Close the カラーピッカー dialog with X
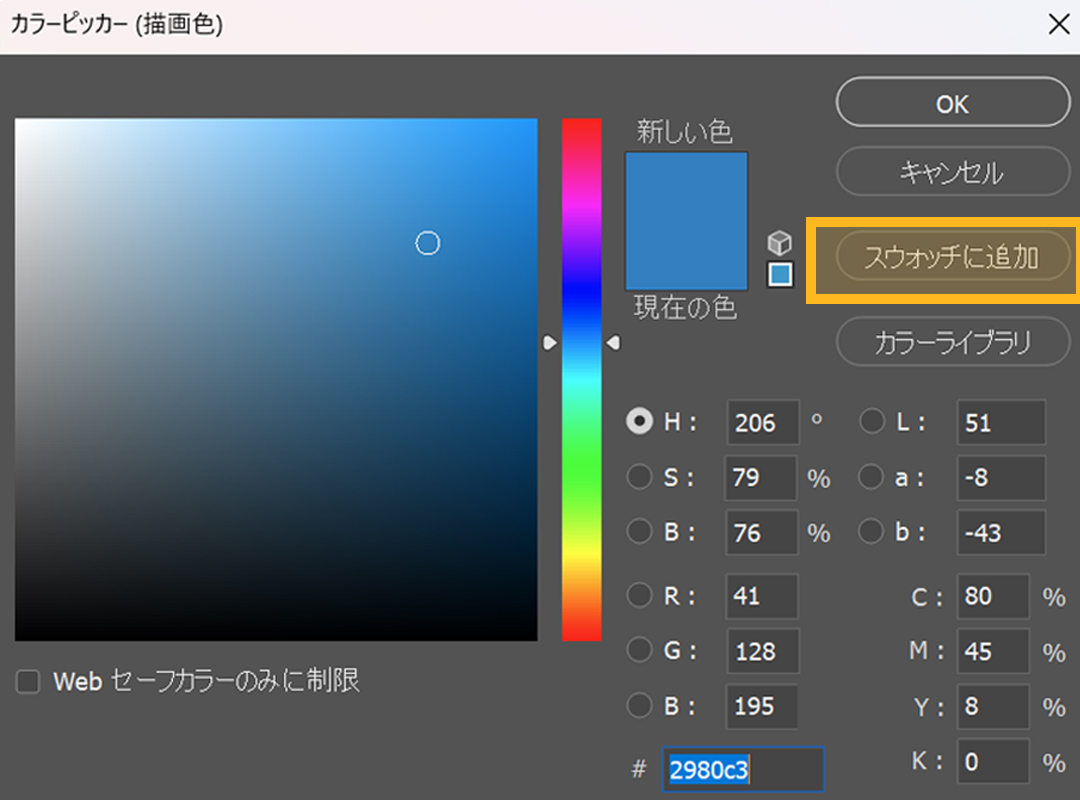 (x=1057, y=25)
